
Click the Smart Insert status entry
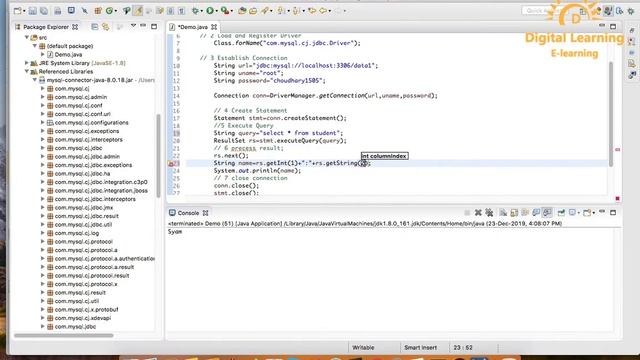coord(420,348)
